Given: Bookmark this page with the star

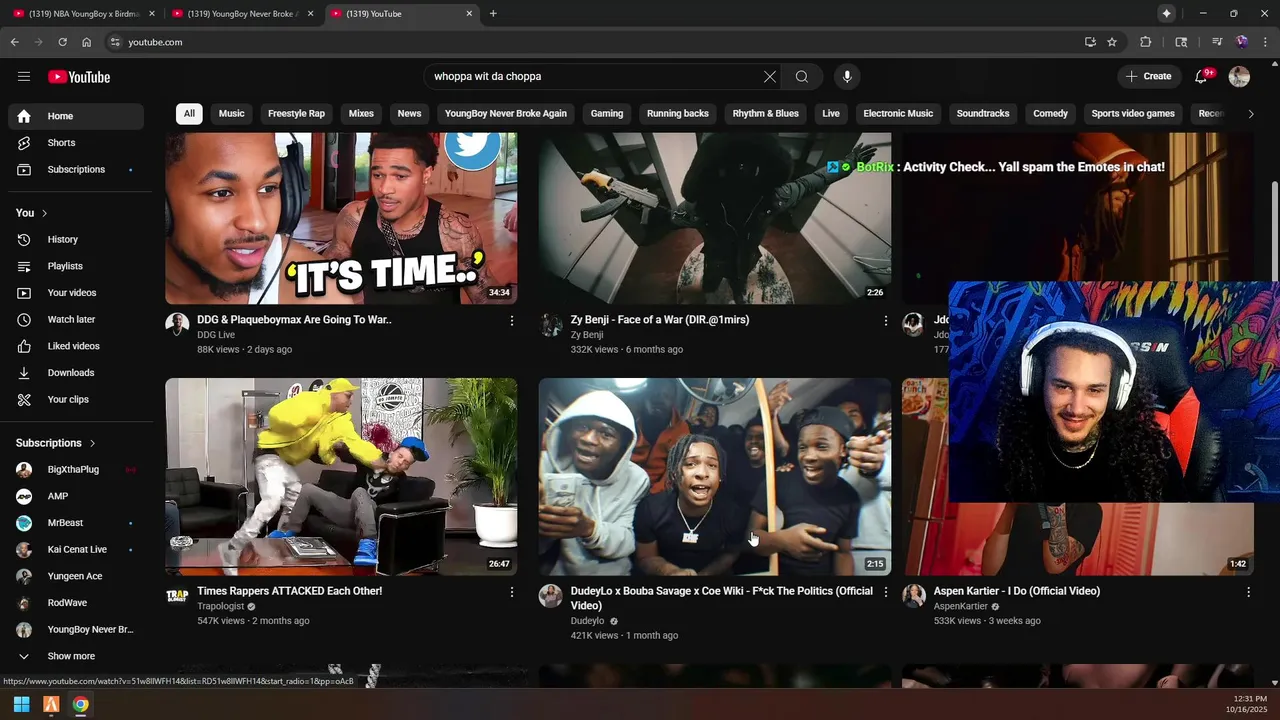Looking at the screenshot, I should pos(1112,42).
